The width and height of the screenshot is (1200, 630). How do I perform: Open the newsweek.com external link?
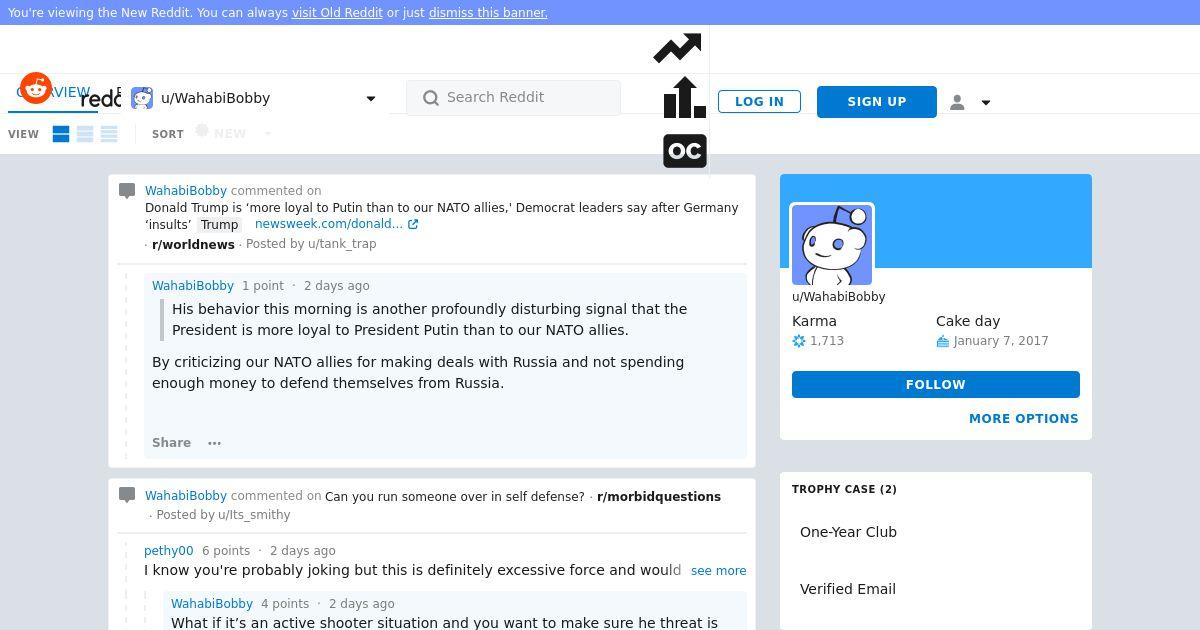[336, 224]
